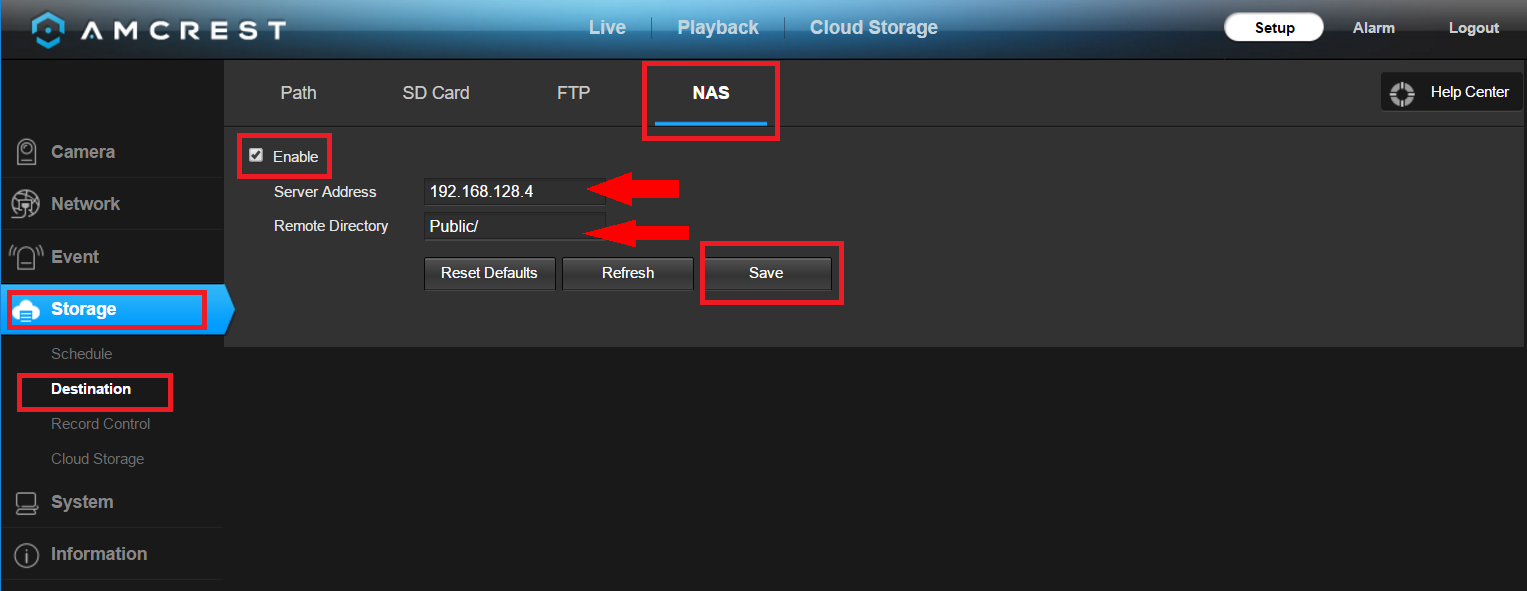Switch to the FTP tab
The height and width of the screenshot is (591, 1527).
pos(573,93)
